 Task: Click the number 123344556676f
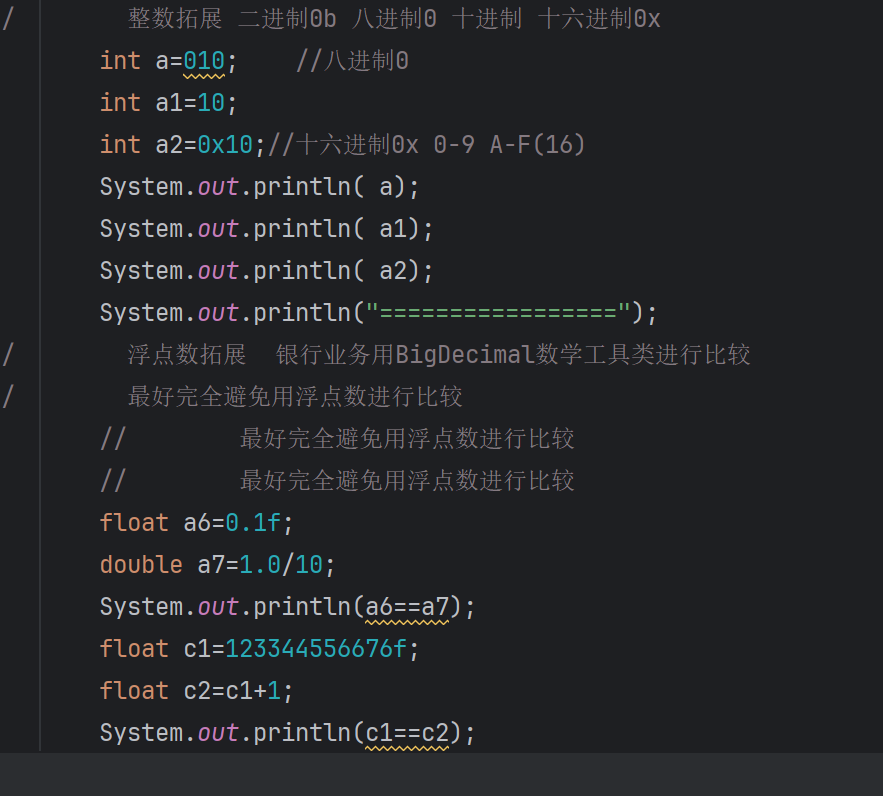[x=316, y=649]
